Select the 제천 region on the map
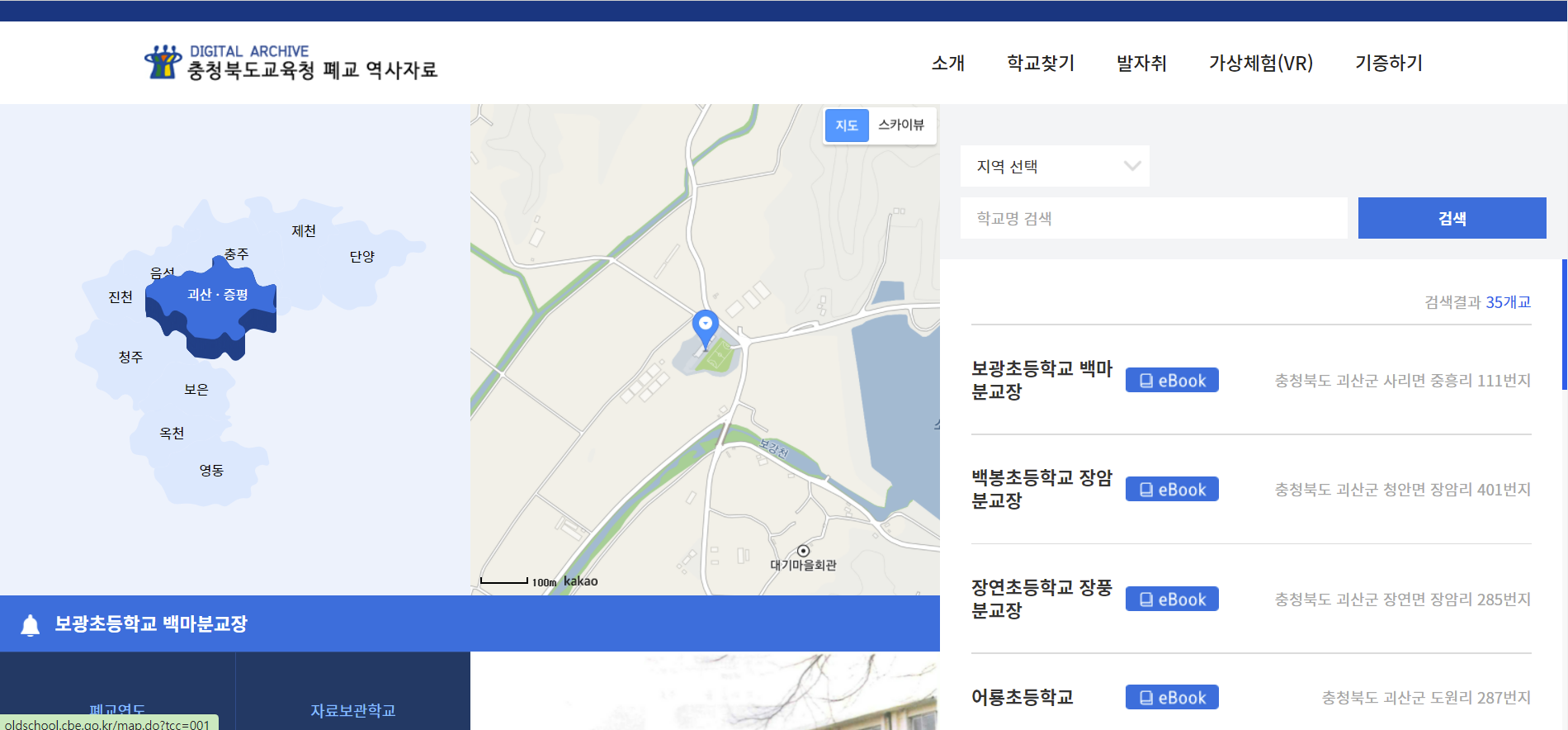The width and height of the screenshot is (1568, 730). (x=304, y=231)
